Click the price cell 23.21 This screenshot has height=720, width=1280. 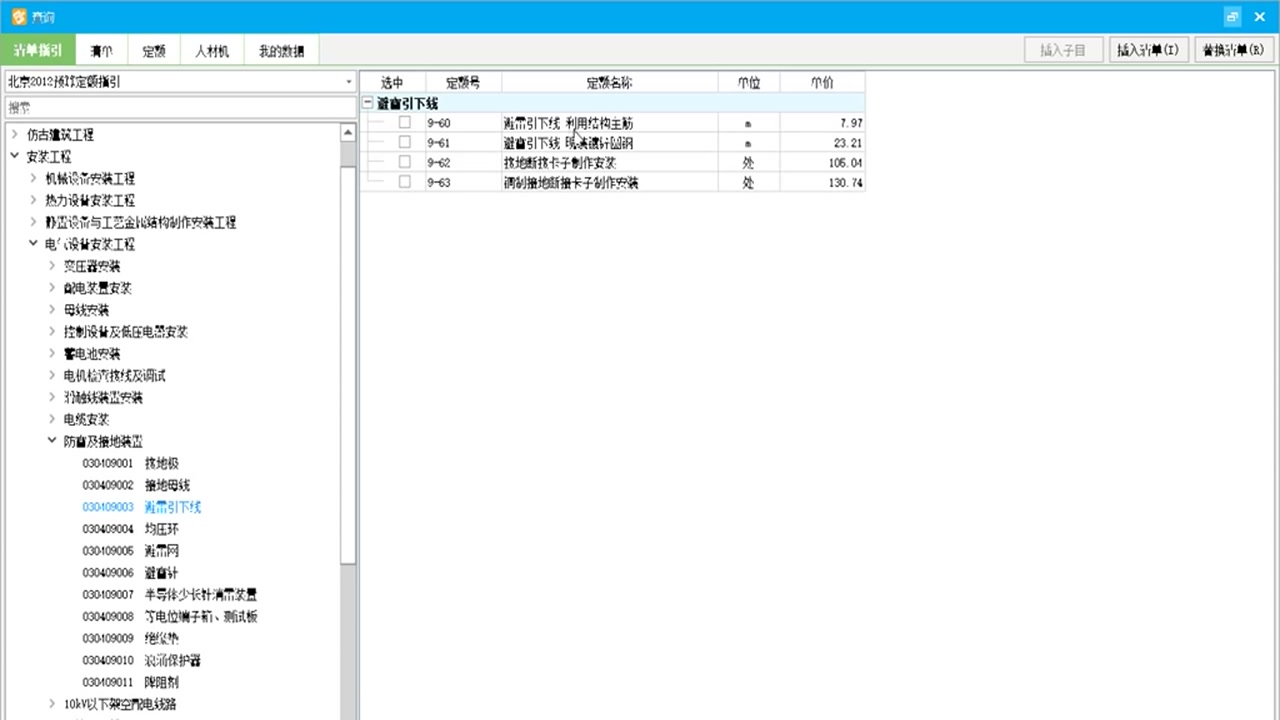point(822,143)
